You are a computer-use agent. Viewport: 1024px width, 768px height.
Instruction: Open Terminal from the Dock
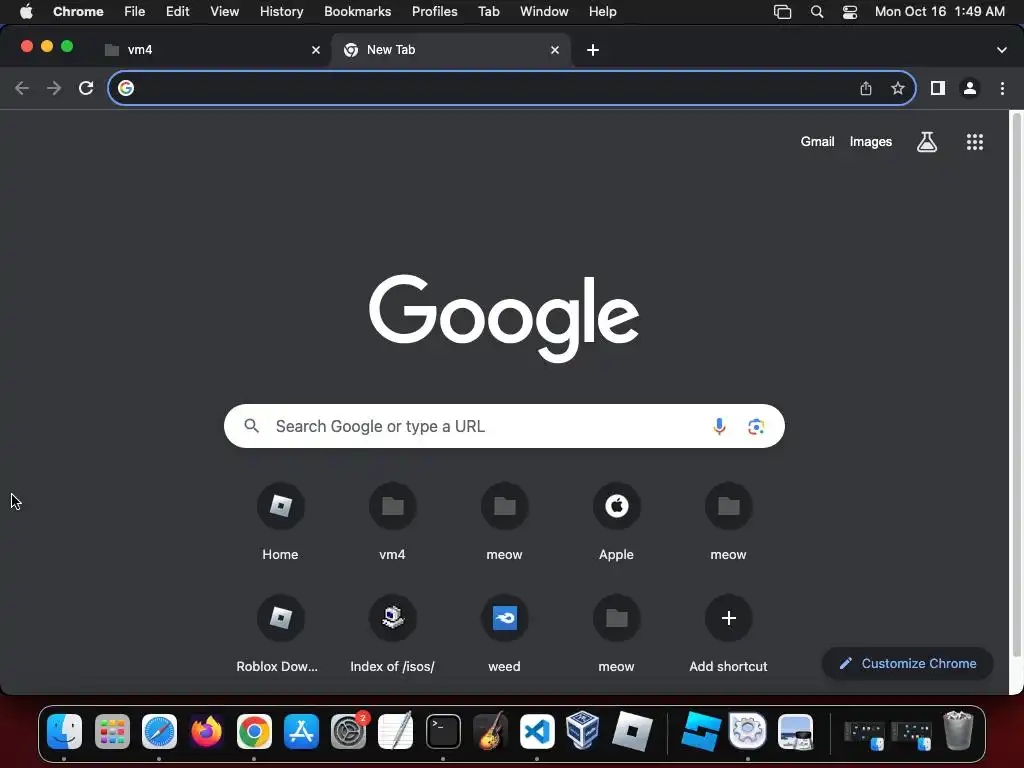(443, 731)
